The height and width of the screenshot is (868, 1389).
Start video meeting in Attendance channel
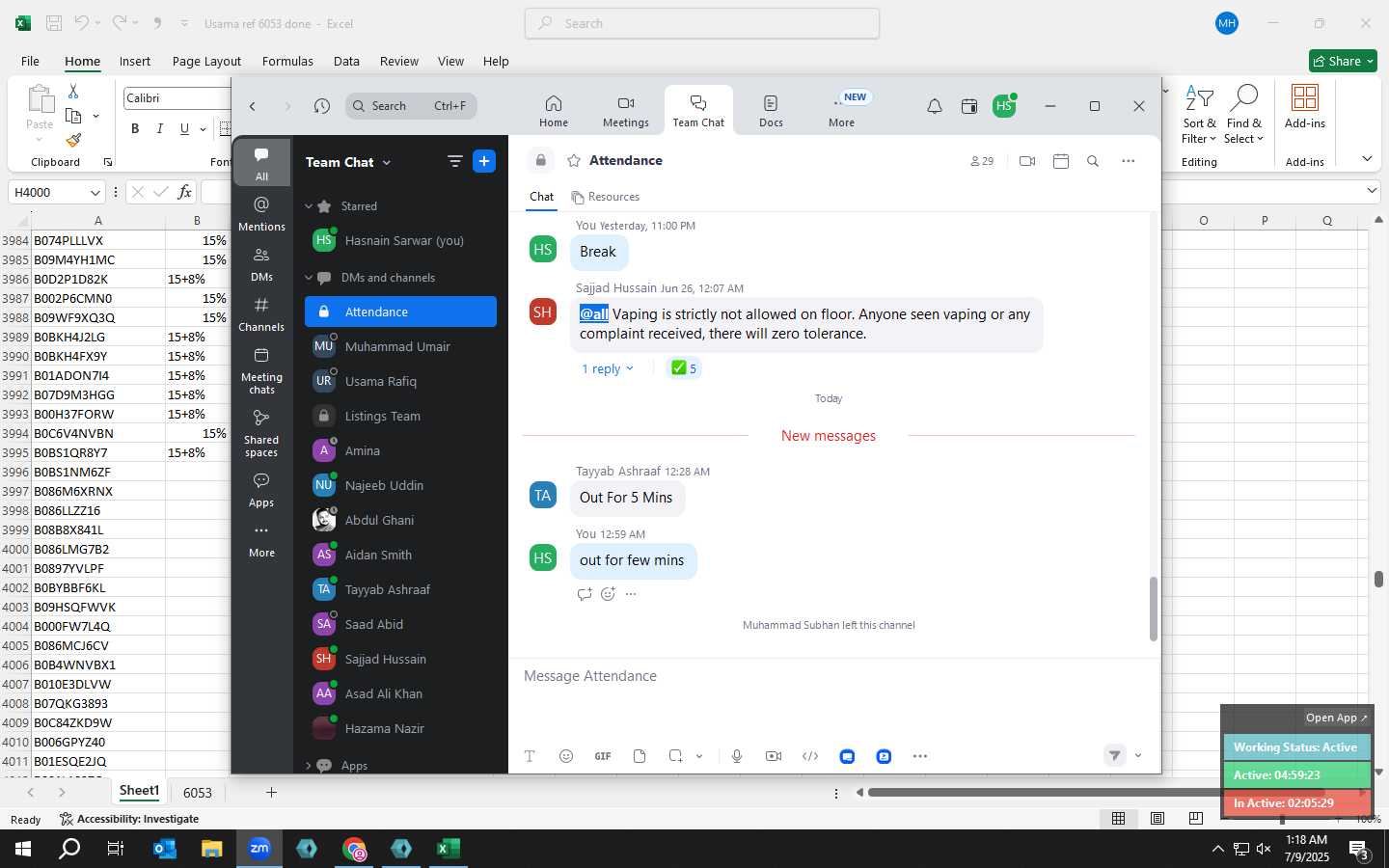coord(1027,161)
